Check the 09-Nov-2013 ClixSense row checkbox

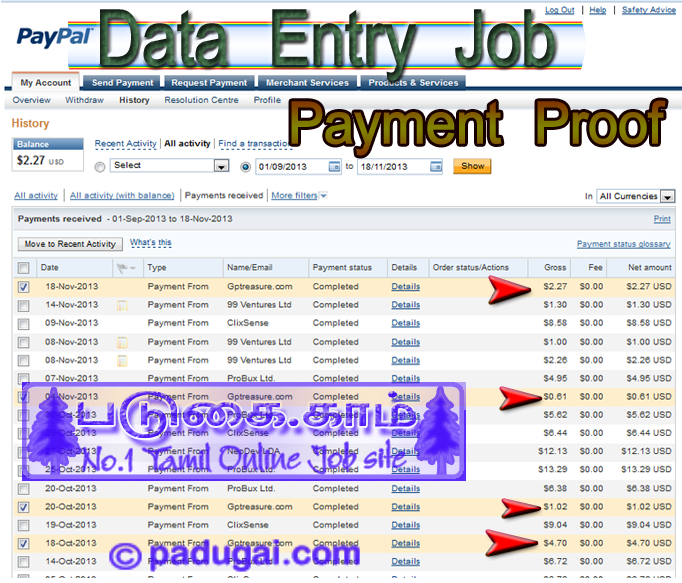point(24,324)
